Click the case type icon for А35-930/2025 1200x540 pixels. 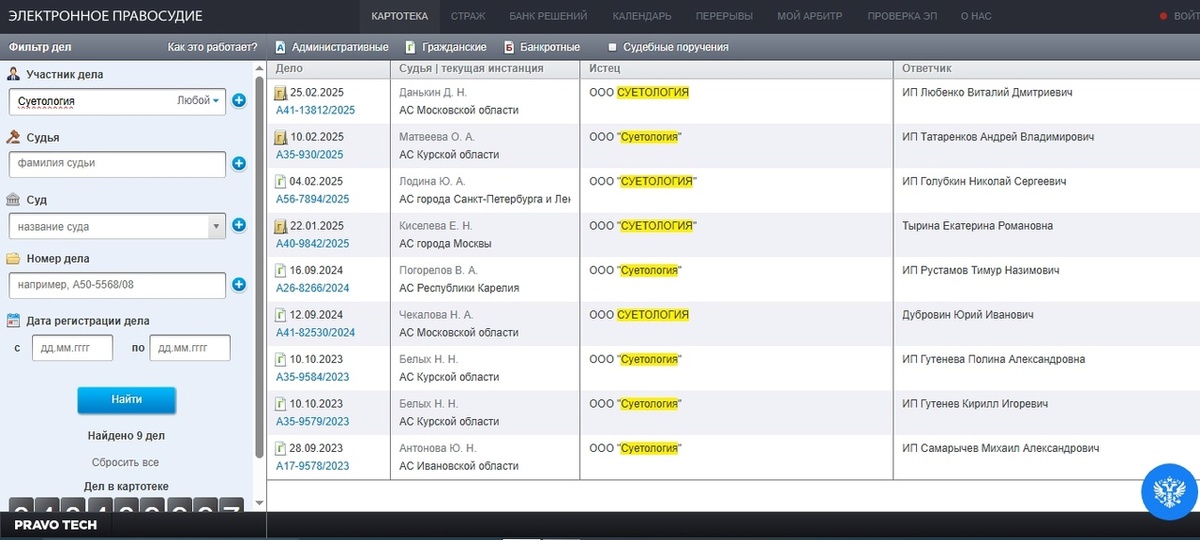pos(281,137)
